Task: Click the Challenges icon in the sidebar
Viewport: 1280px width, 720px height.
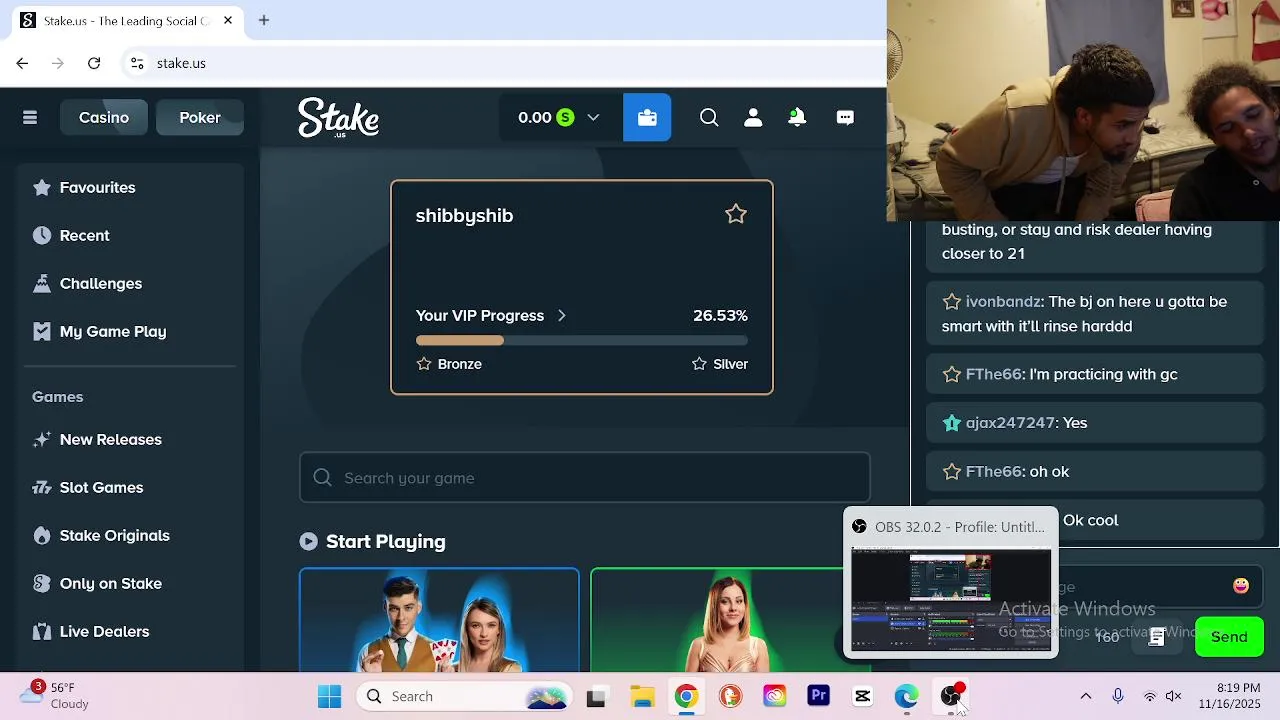Action: [x=42, y=284]
